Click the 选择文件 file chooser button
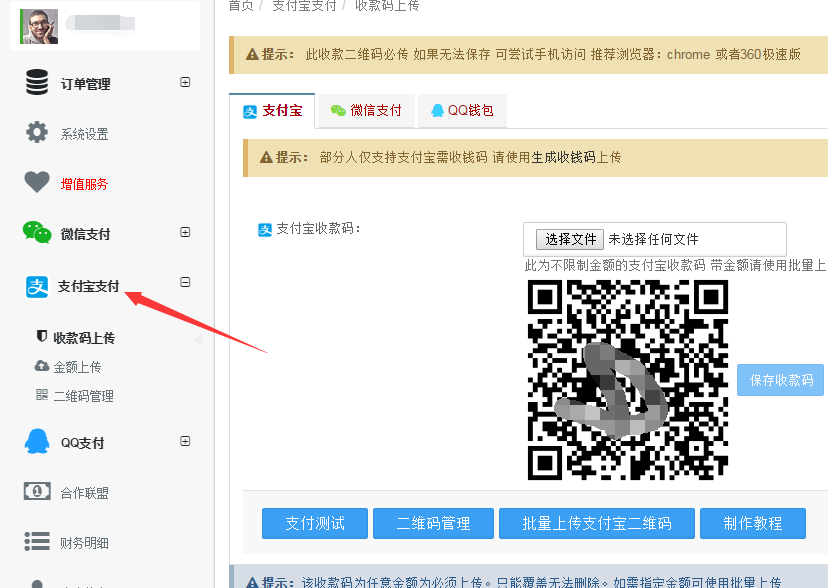The width and height of the screenshot is (828, 588). (x=569, y=239)
